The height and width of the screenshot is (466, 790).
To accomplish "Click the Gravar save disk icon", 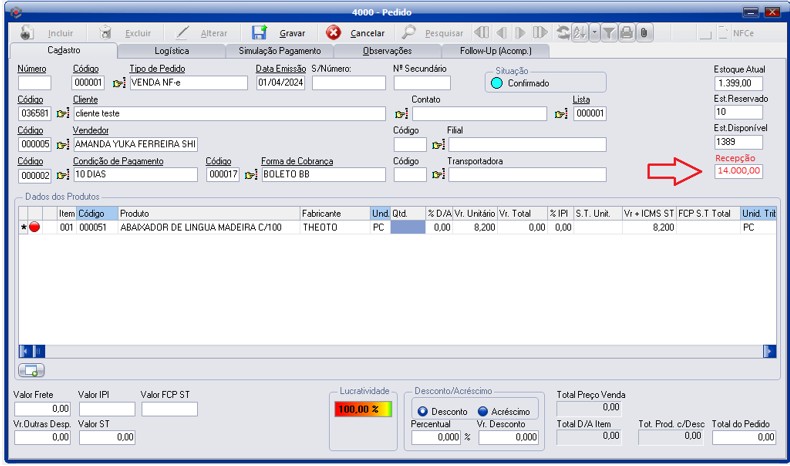I will click(x=260, y=33).
